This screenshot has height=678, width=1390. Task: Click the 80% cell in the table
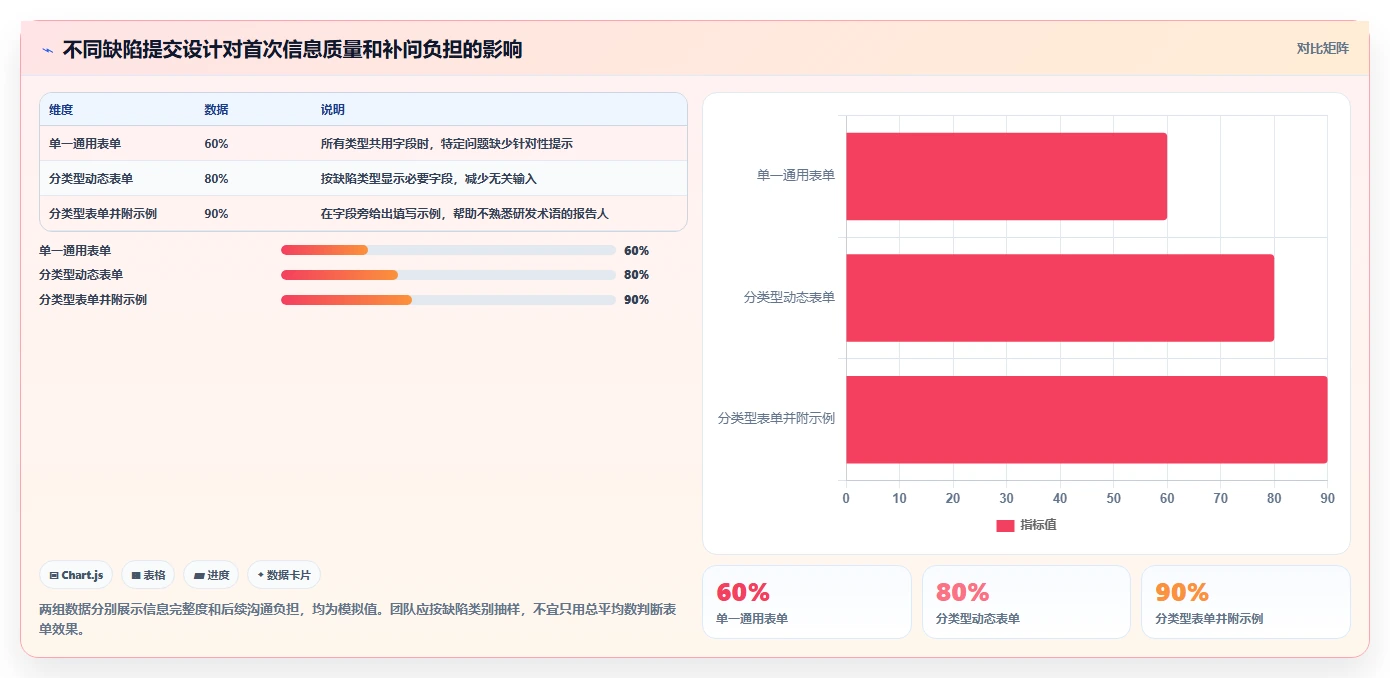(x=216, y=179)
